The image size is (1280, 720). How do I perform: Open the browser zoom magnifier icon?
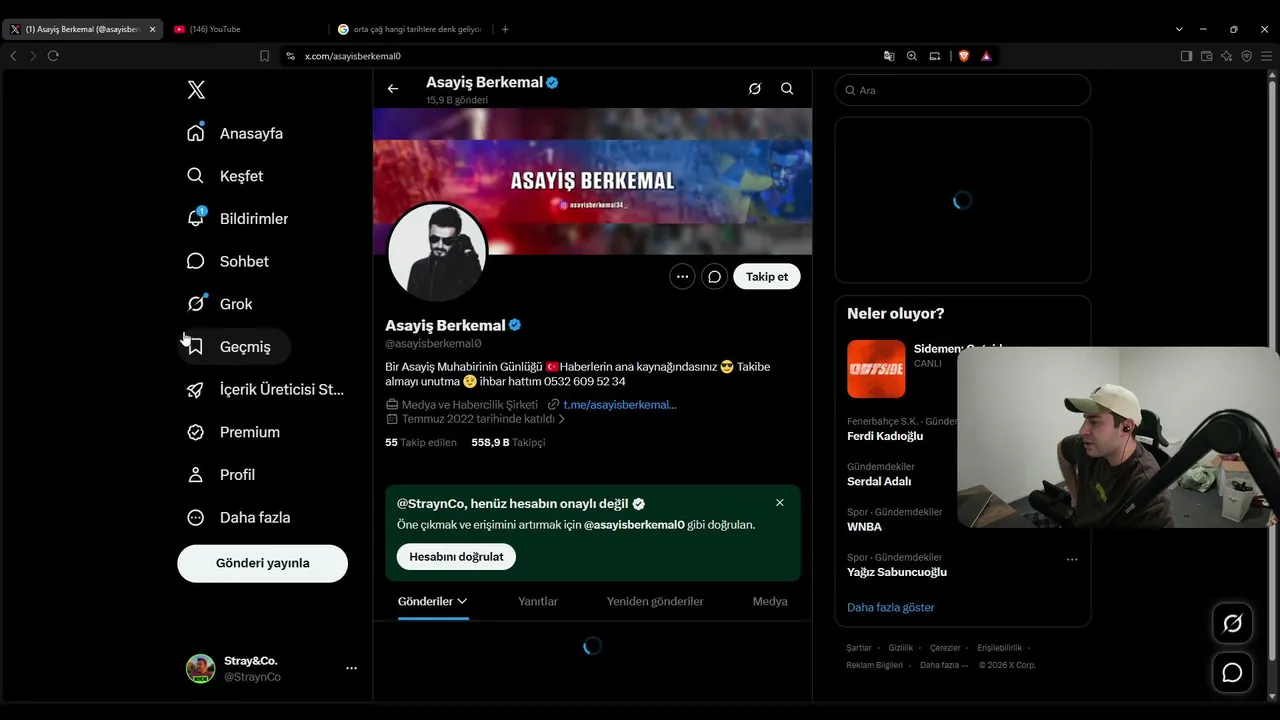[912, 56]
